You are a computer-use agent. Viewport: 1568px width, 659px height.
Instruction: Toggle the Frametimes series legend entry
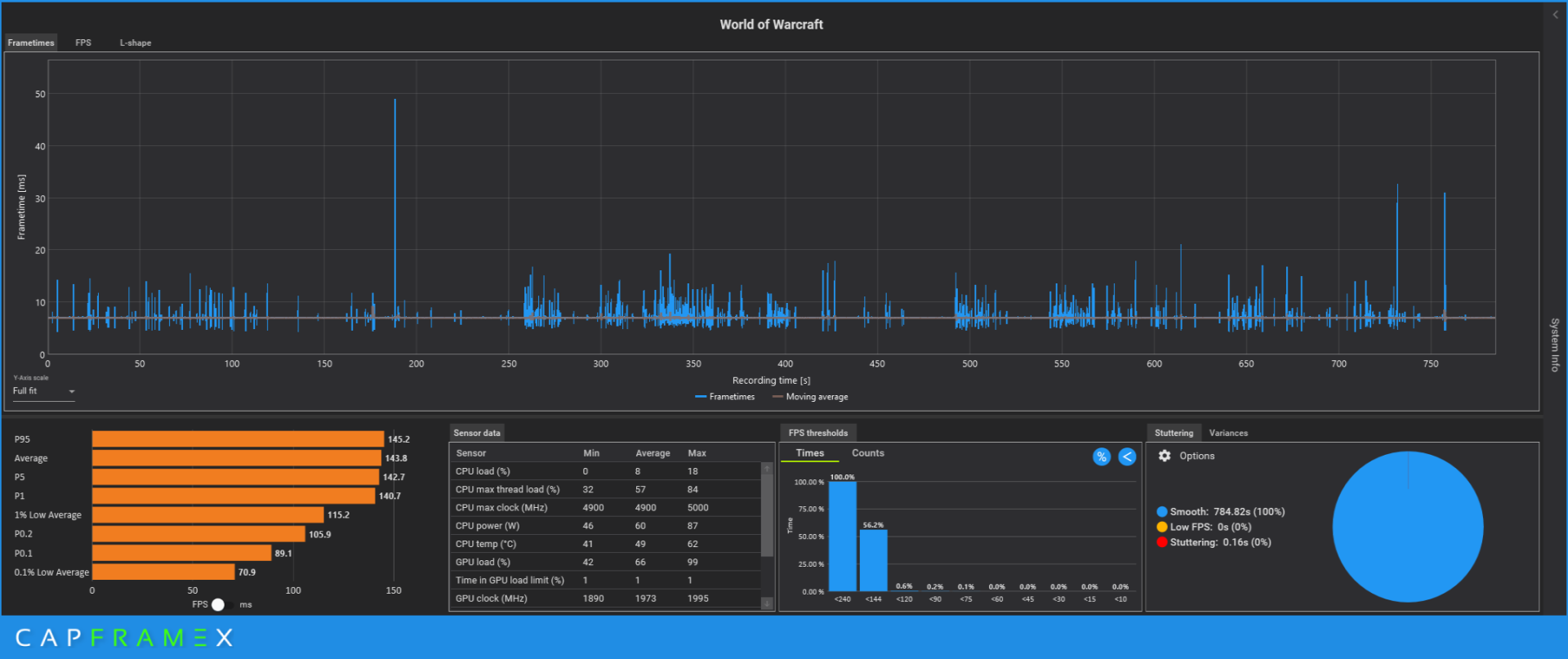724,397
